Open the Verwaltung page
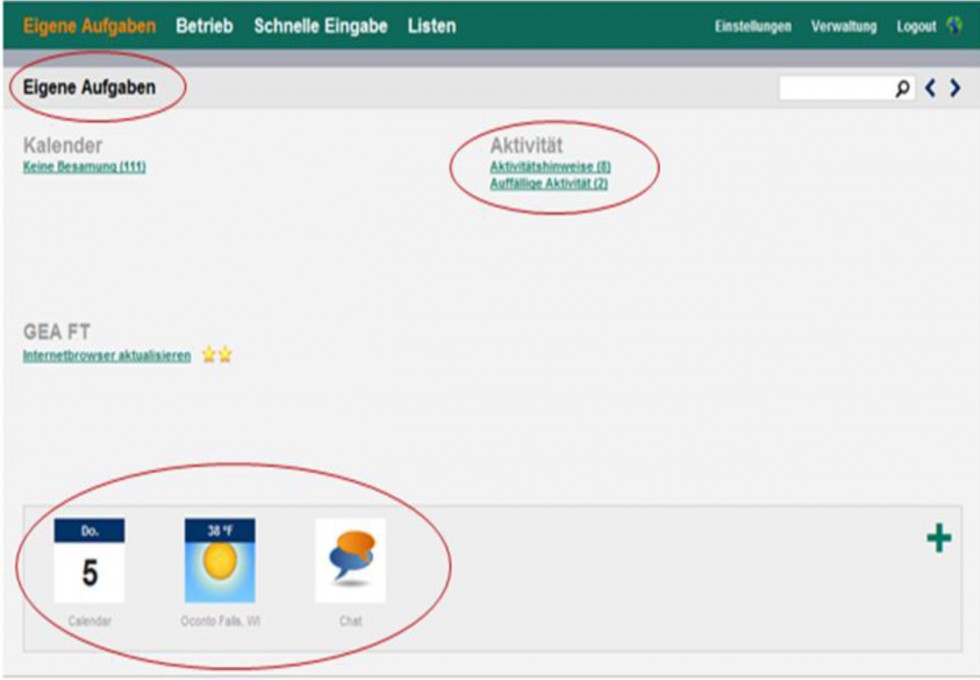Image resolution: width=980 pixels, height=680 pixels. [x=843, y=27]
